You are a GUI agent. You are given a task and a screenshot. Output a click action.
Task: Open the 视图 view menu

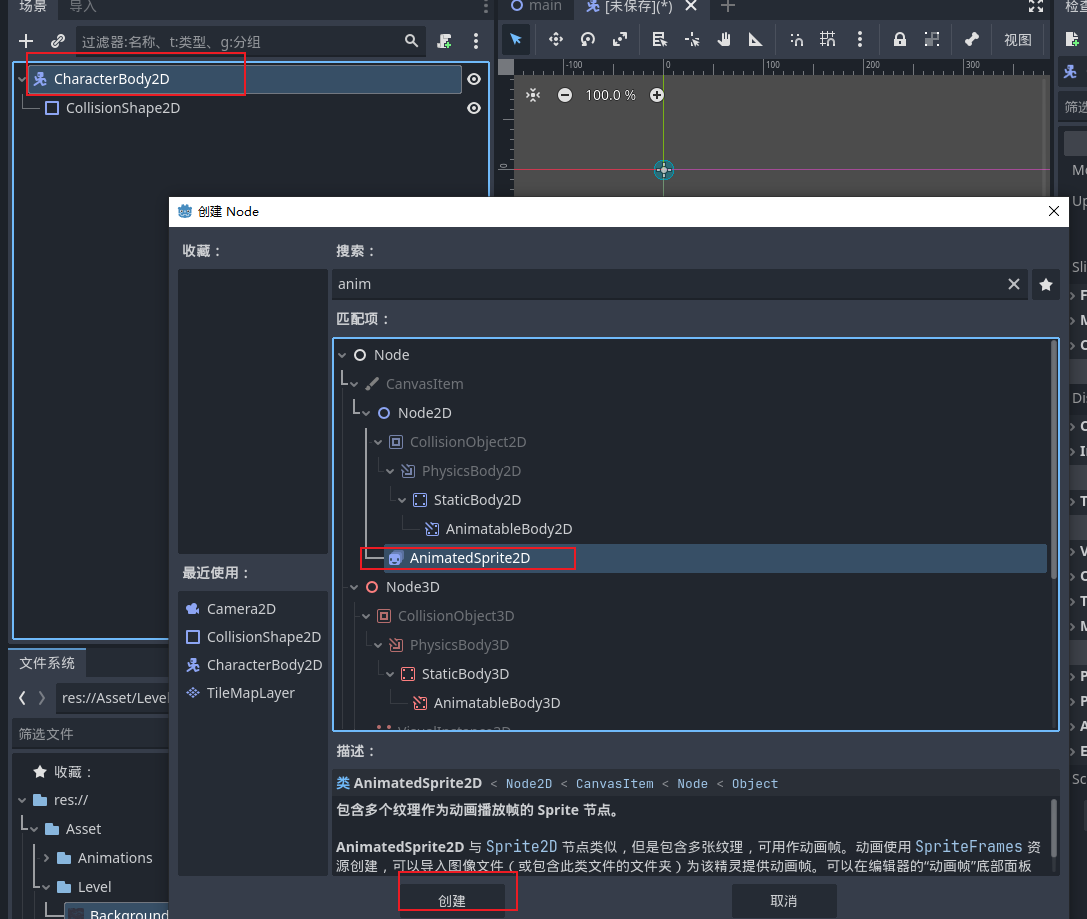coord(1018,40)
